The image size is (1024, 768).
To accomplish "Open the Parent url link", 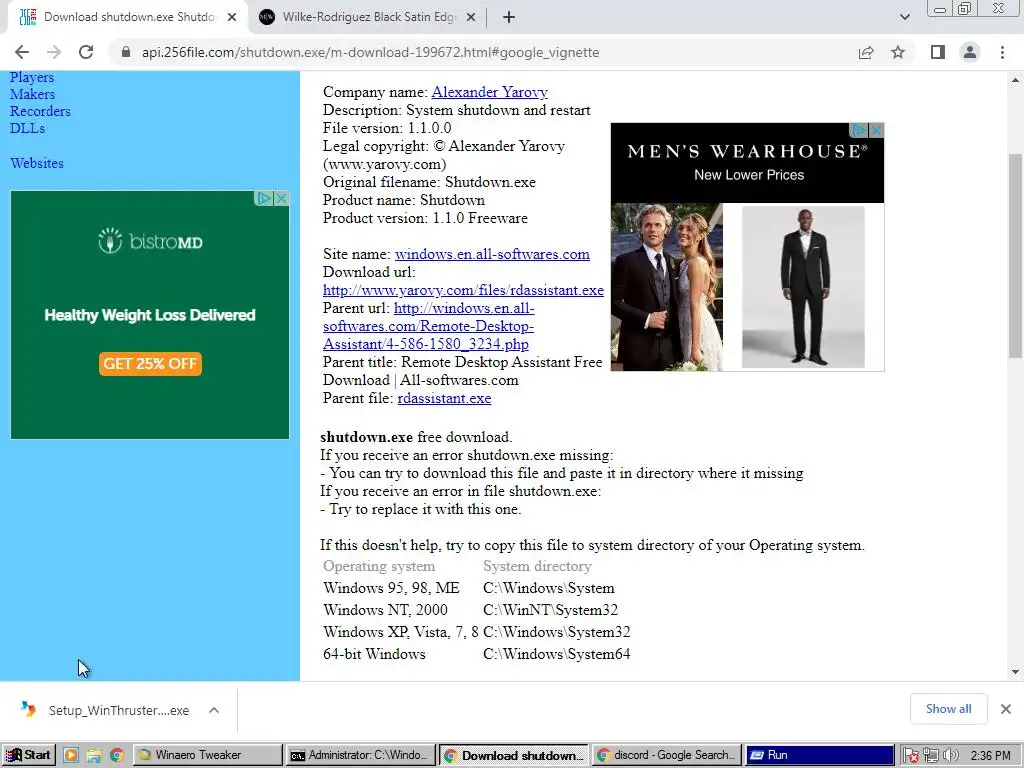I will click(x=428, y=326).
